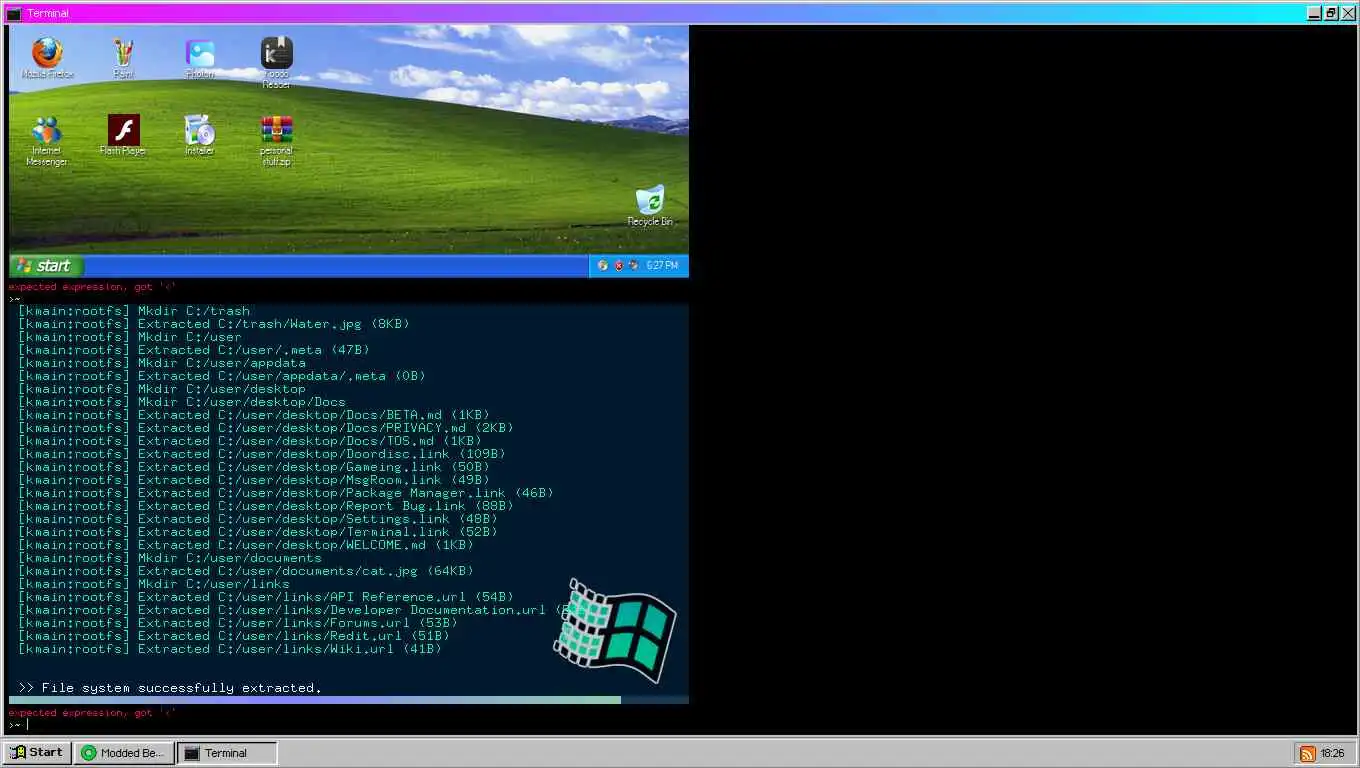Screen dimensions: 1360x768
Task: Click the 'Mkdir C:/user/desktop' line
Action: 162,389
